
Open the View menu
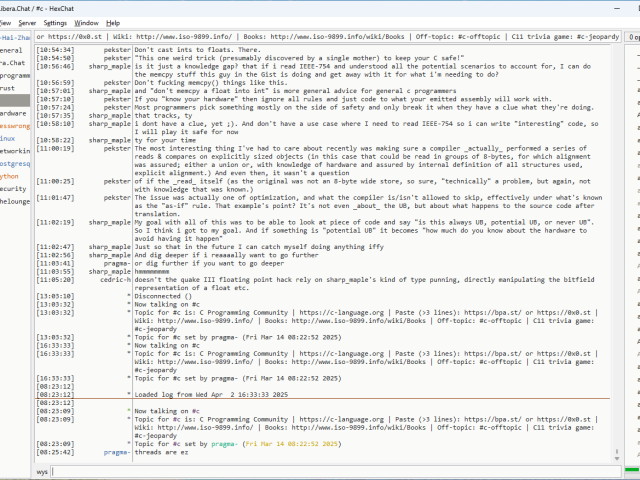pos(7,21)
